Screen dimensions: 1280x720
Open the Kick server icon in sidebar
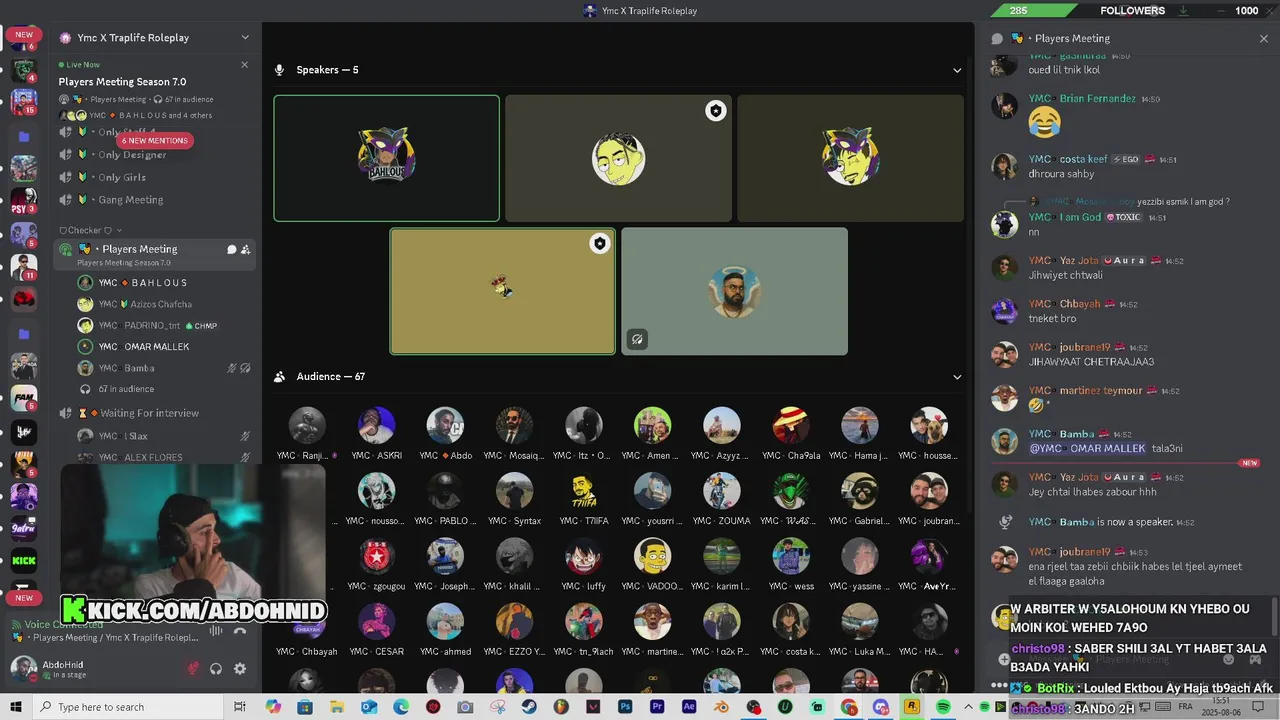[x=23, y=561]
